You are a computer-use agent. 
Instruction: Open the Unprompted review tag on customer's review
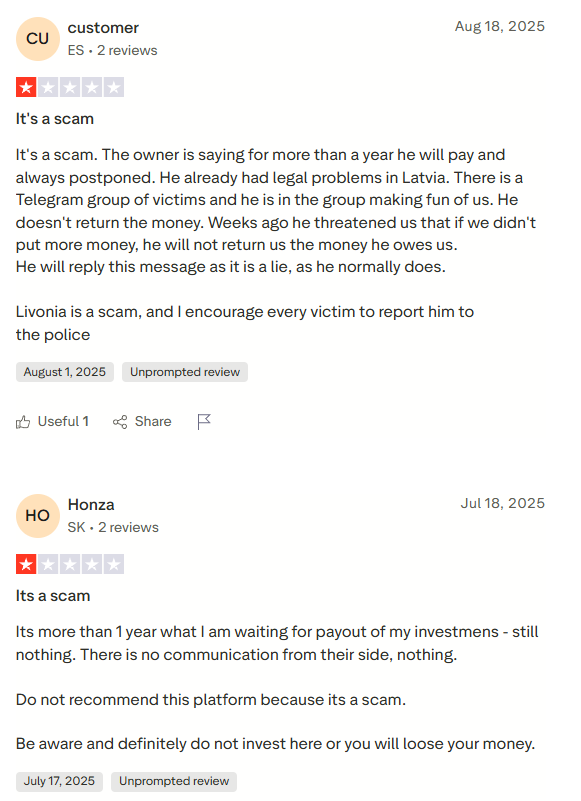[185, 372]
